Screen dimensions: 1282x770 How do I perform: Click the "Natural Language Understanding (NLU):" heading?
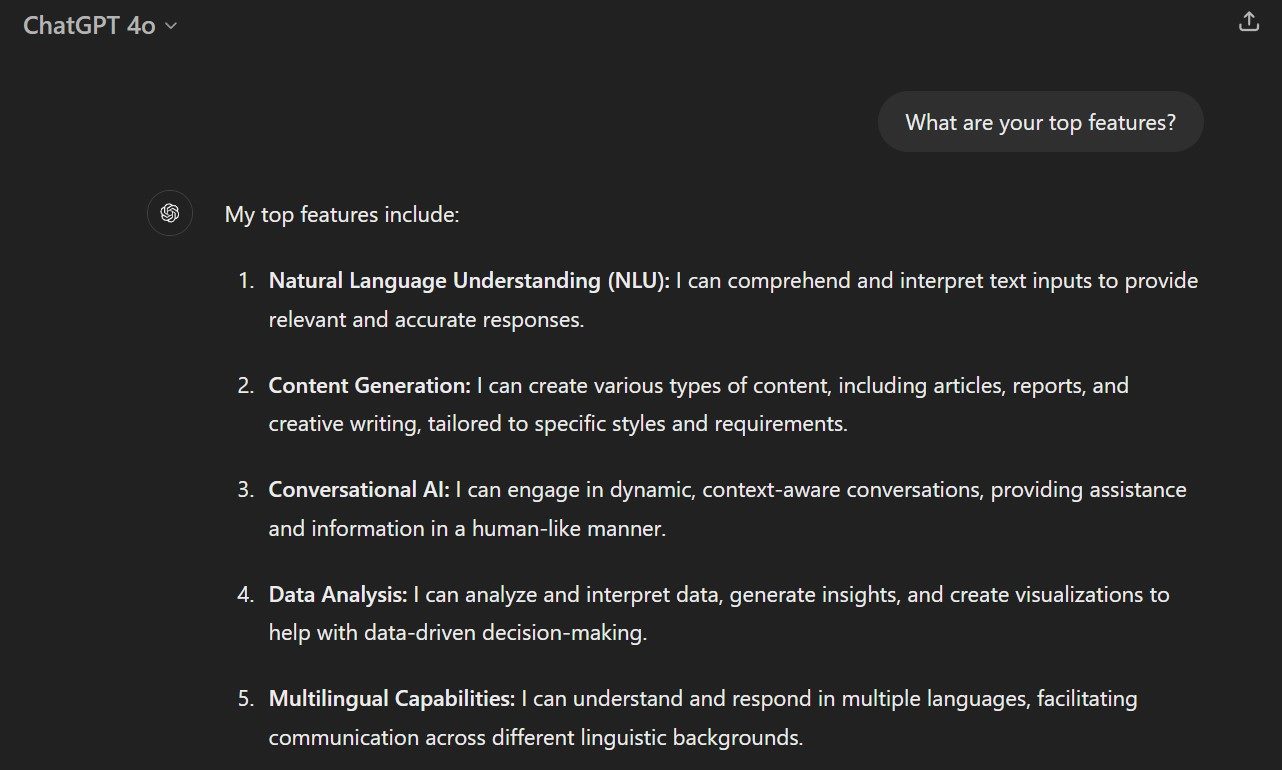[x=469, y=281]
